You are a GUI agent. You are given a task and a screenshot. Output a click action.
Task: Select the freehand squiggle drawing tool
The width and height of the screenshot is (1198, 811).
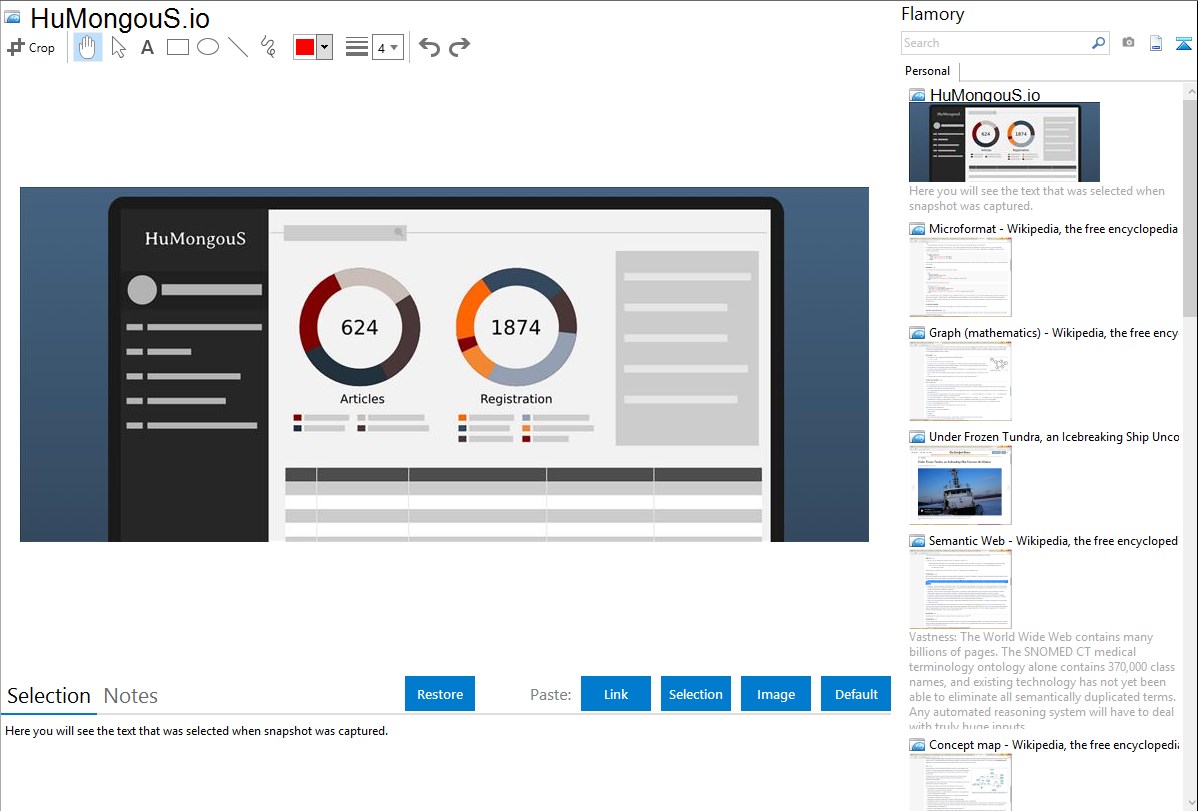click(x=268, y=47)
